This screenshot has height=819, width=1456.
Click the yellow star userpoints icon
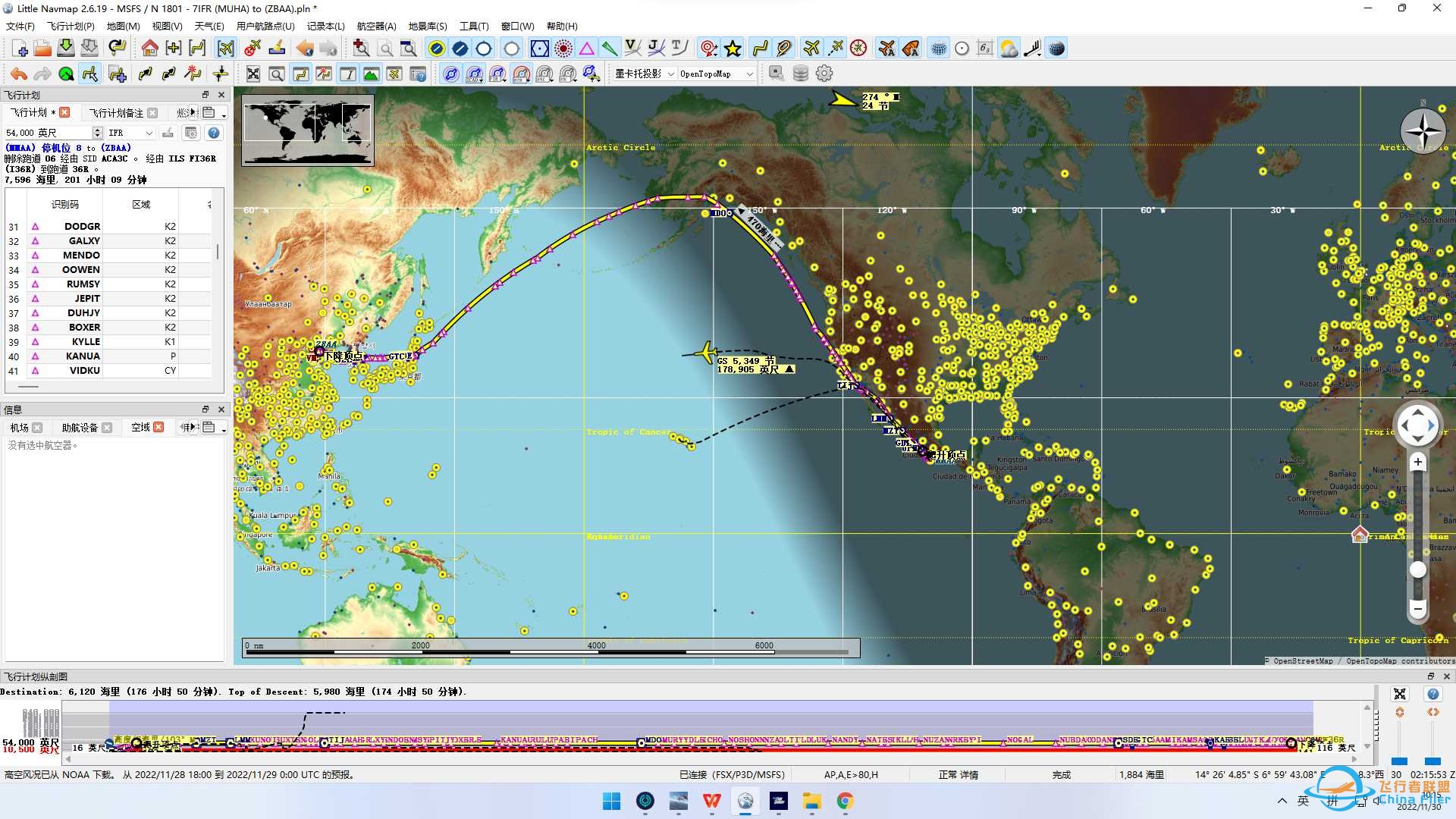click(733, 49)
